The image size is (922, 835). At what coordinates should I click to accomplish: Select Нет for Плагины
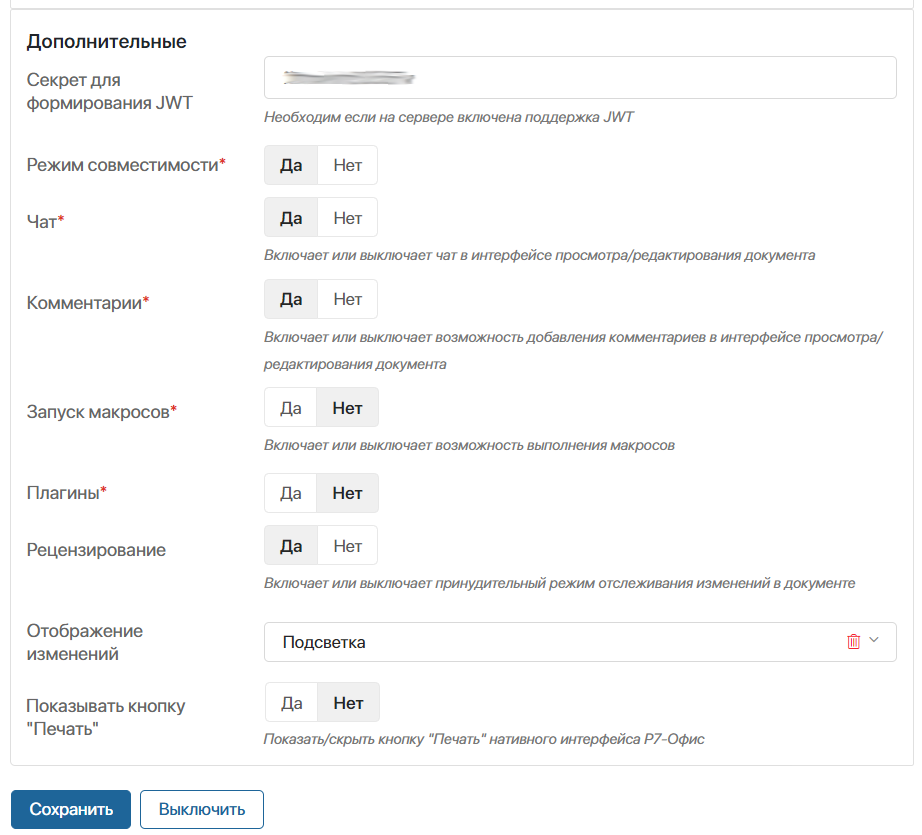(348, 493)
